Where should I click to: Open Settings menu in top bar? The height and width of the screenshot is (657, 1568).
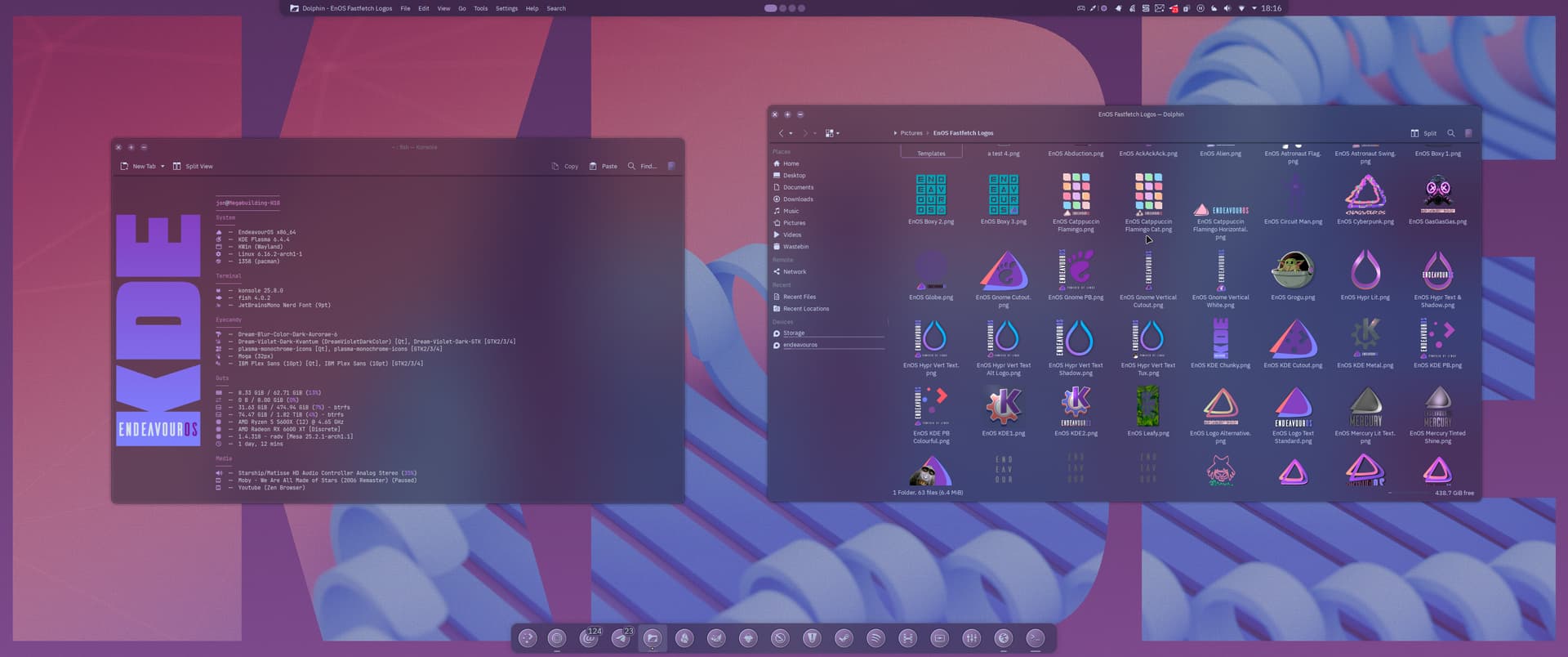[506, 8]
